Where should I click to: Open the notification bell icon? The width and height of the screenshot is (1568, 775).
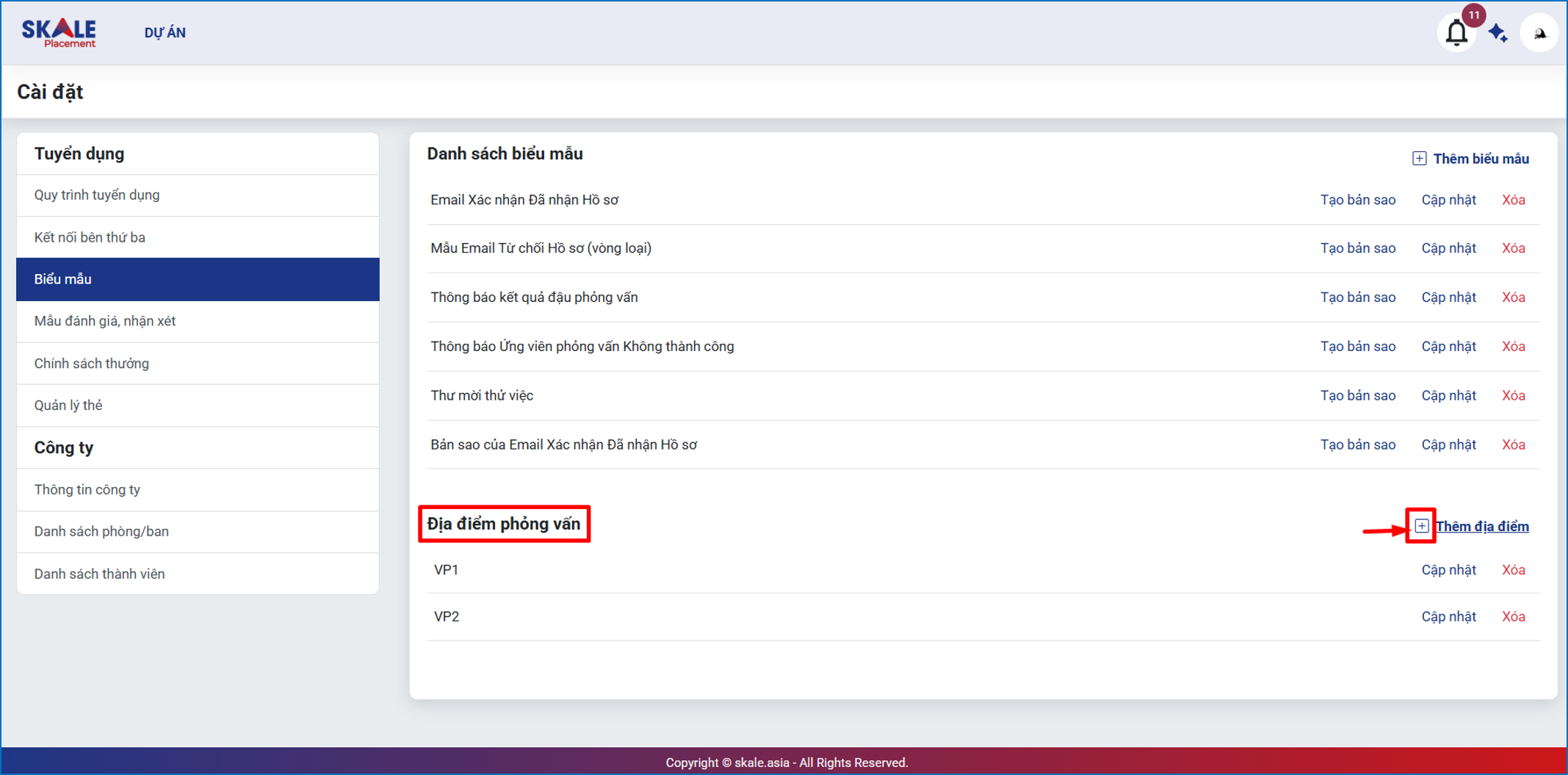pyautogui.click(x=1456, y=33)
